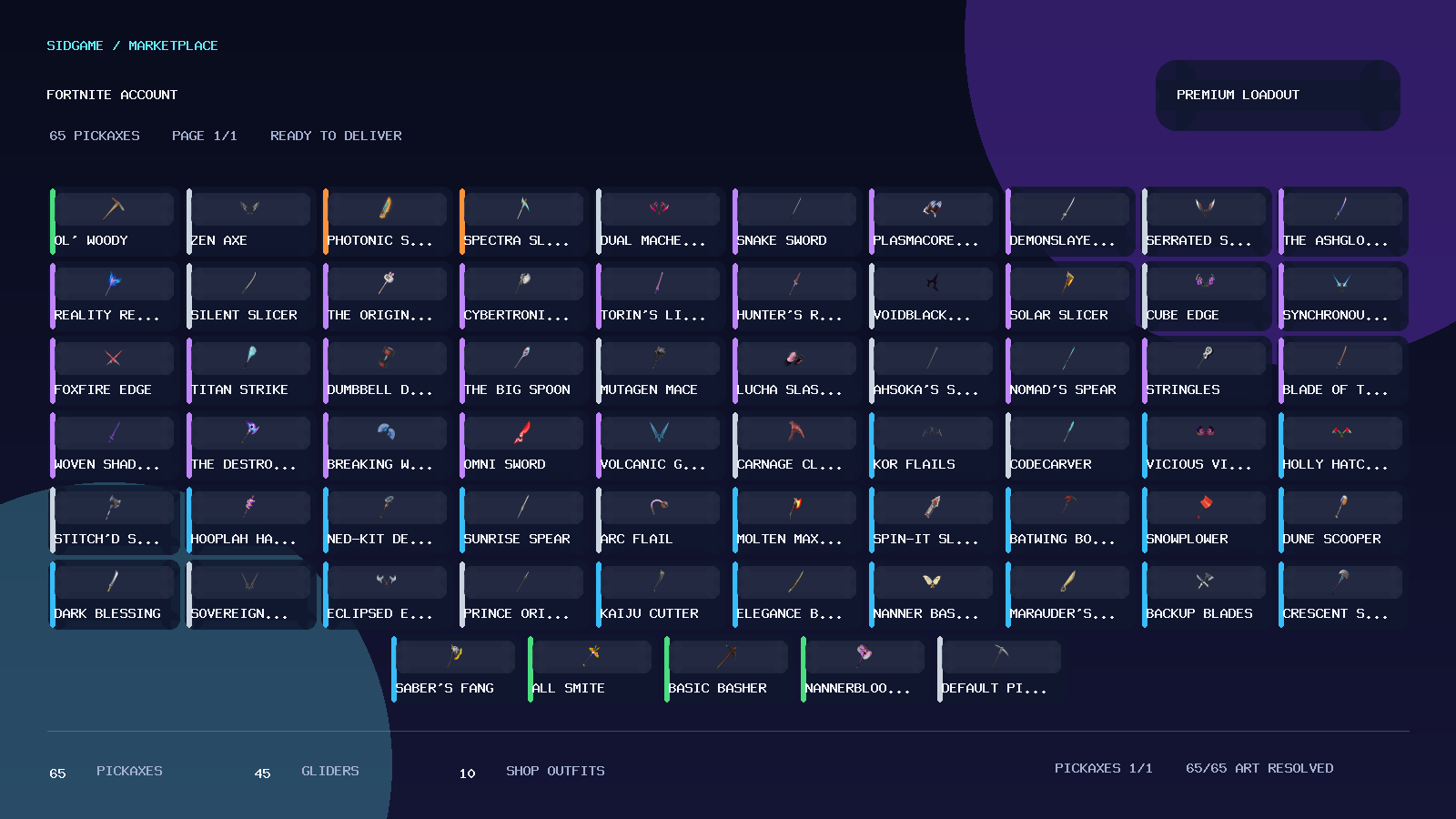Click the Snake Sword icon
This screenshot has width=1456, height=819.
795,208
